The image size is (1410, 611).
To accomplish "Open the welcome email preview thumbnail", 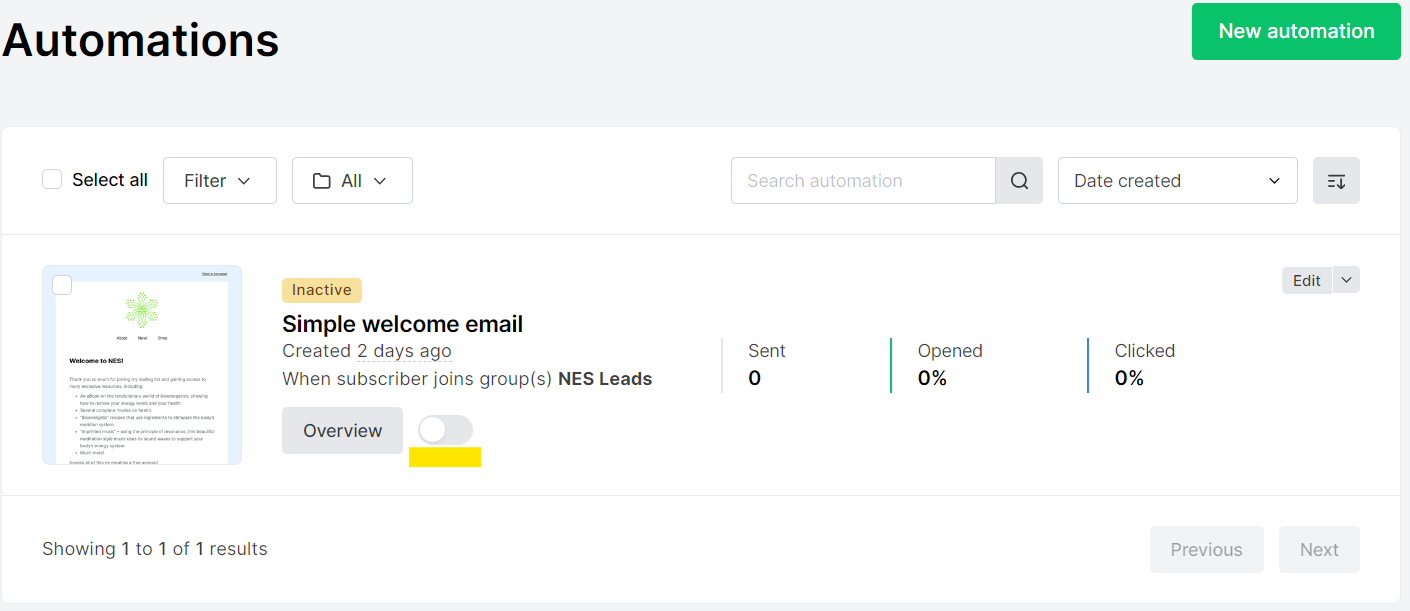I will (142, 365).
